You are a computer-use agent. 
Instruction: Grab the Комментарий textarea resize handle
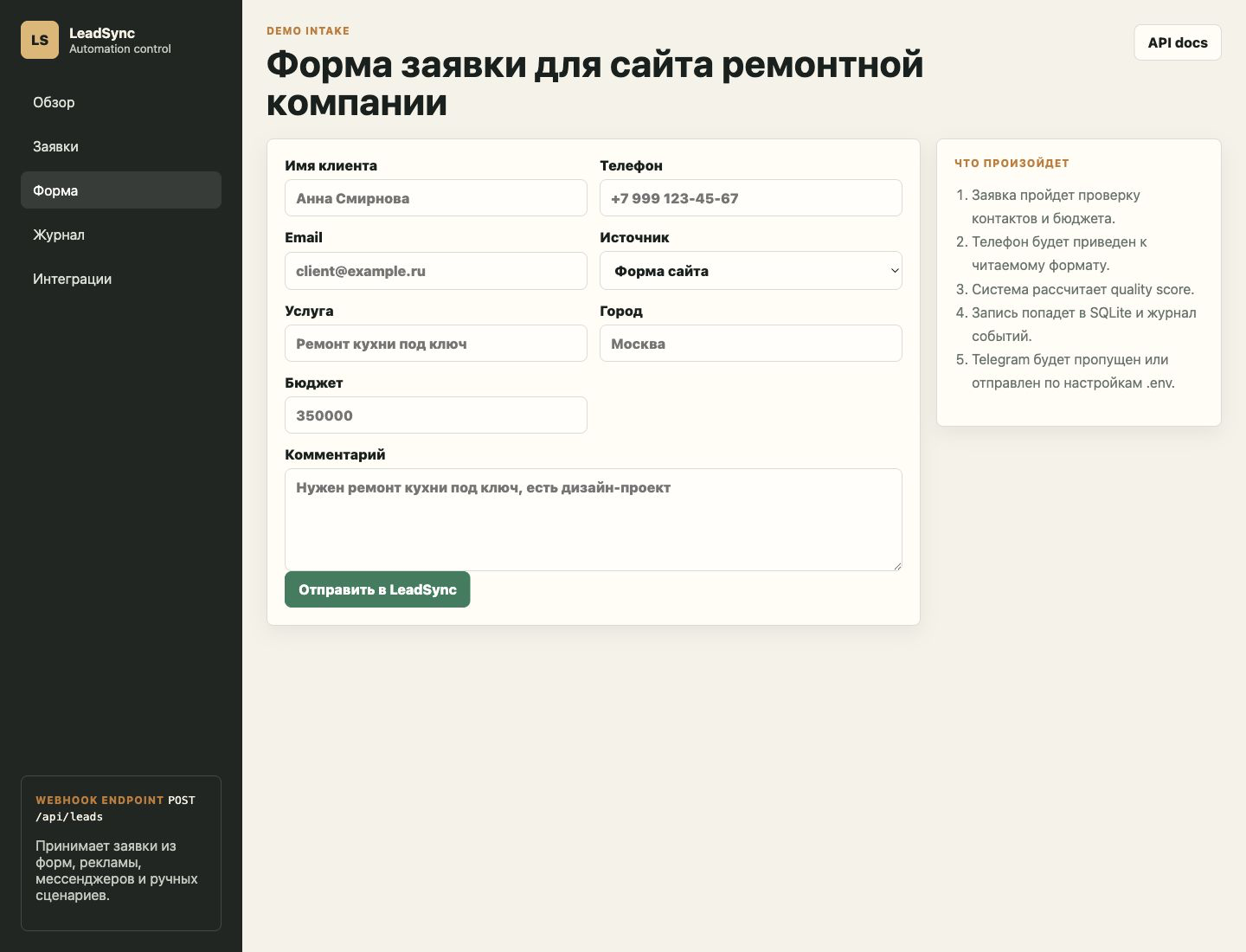coord(897,565)
